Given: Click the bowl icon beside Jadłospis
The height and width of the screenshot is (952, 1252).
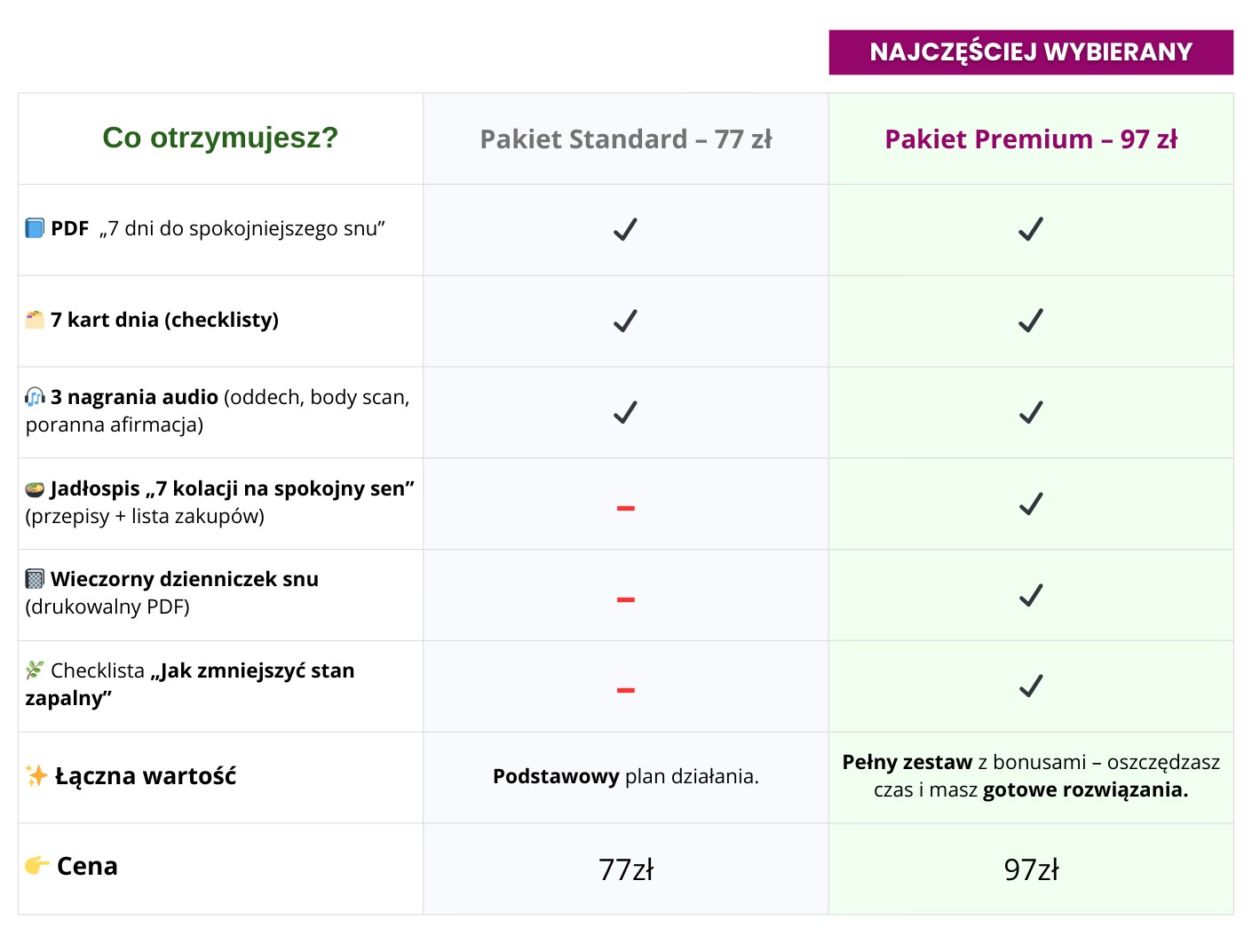Looking at the screenshot, I should [35, 488].
